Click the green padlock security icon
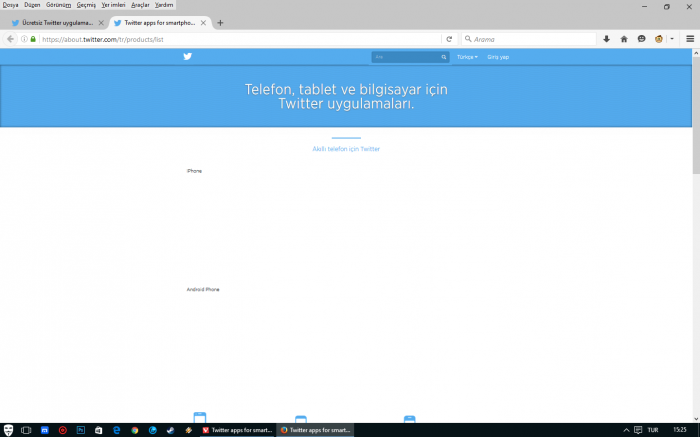Viewport: 700px width, 437px height. click(33, 39)
